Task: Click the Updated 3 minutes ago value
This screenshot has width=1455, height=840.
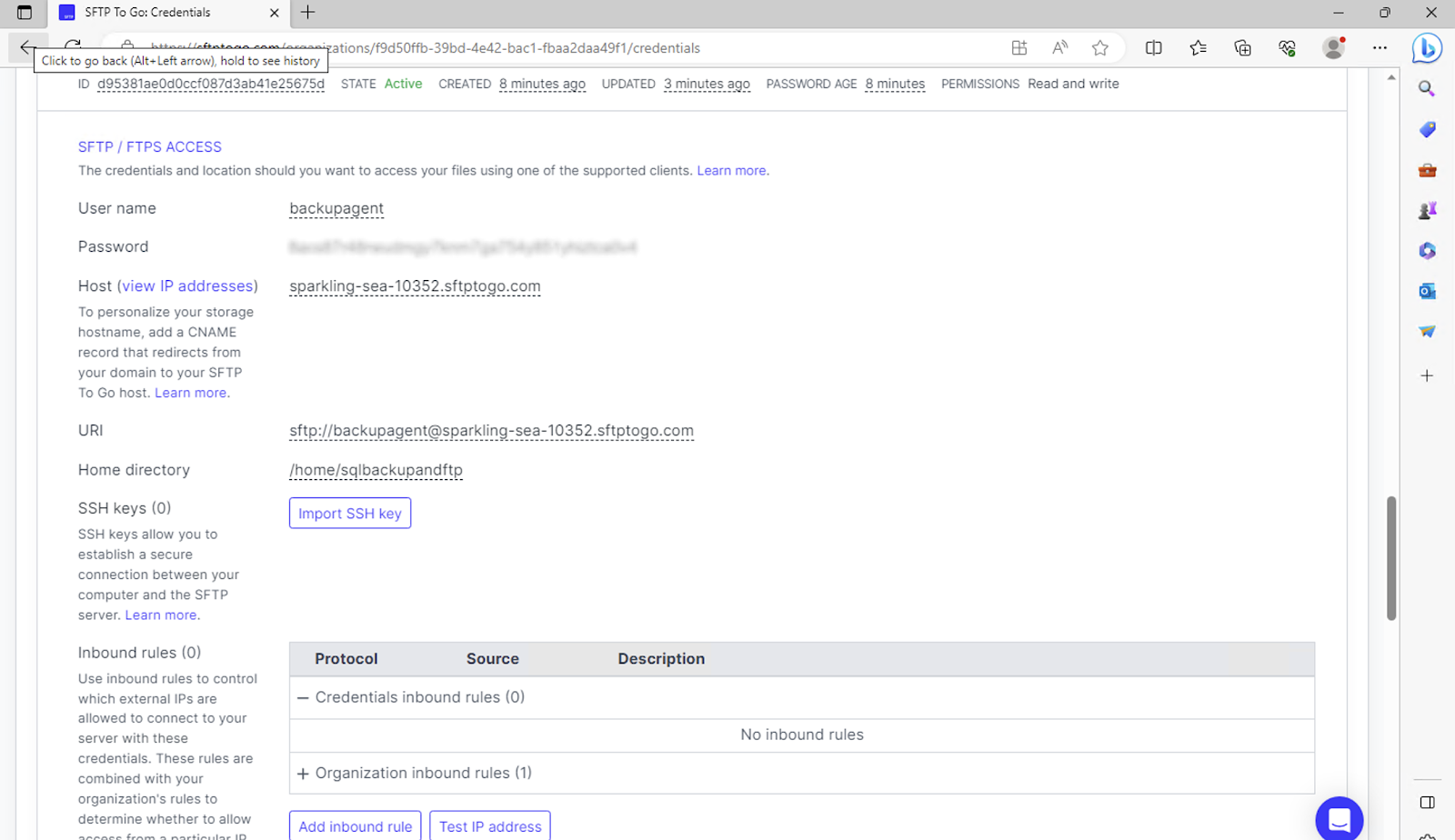Action: tap(707, 84)
